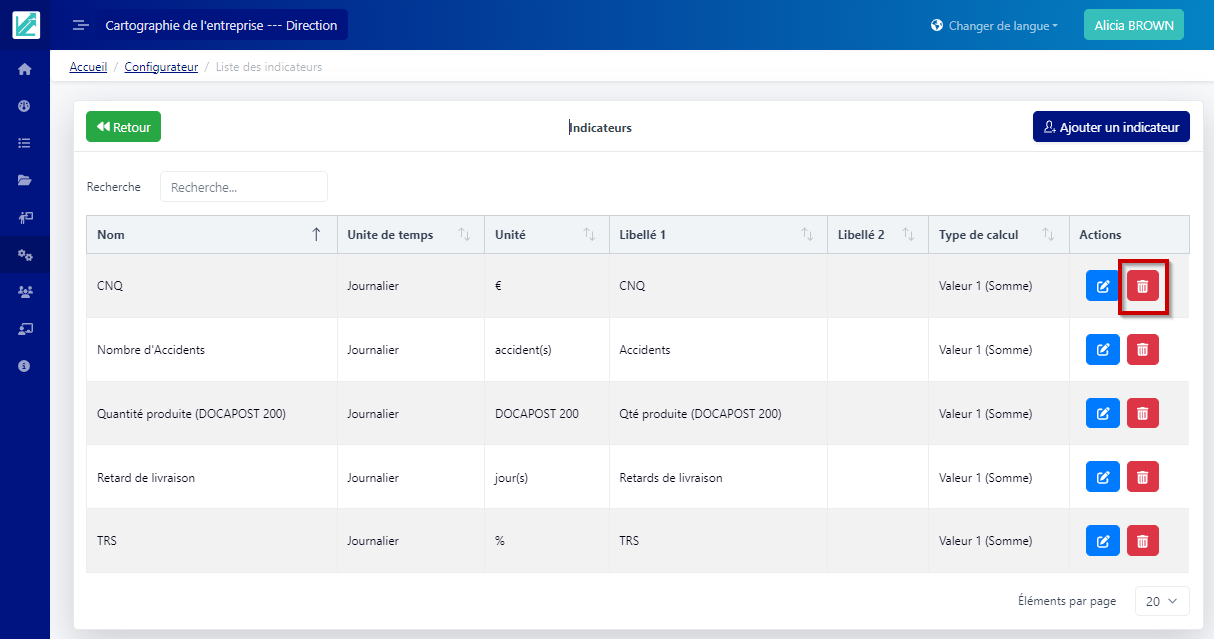
Task: Focus the Recherche search field
Action: (244, 187)
